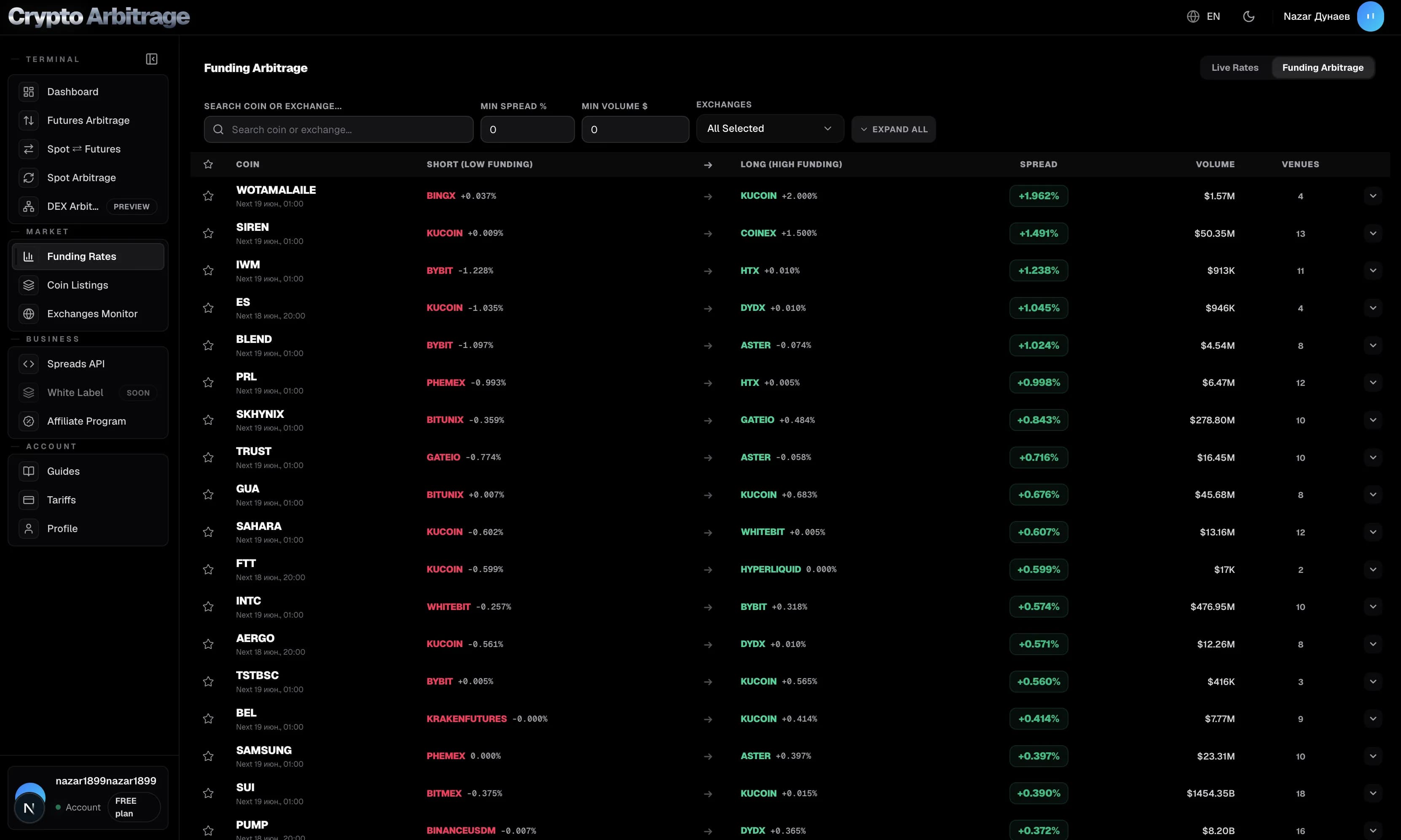Star the IWM coin row

click(208, 270)
